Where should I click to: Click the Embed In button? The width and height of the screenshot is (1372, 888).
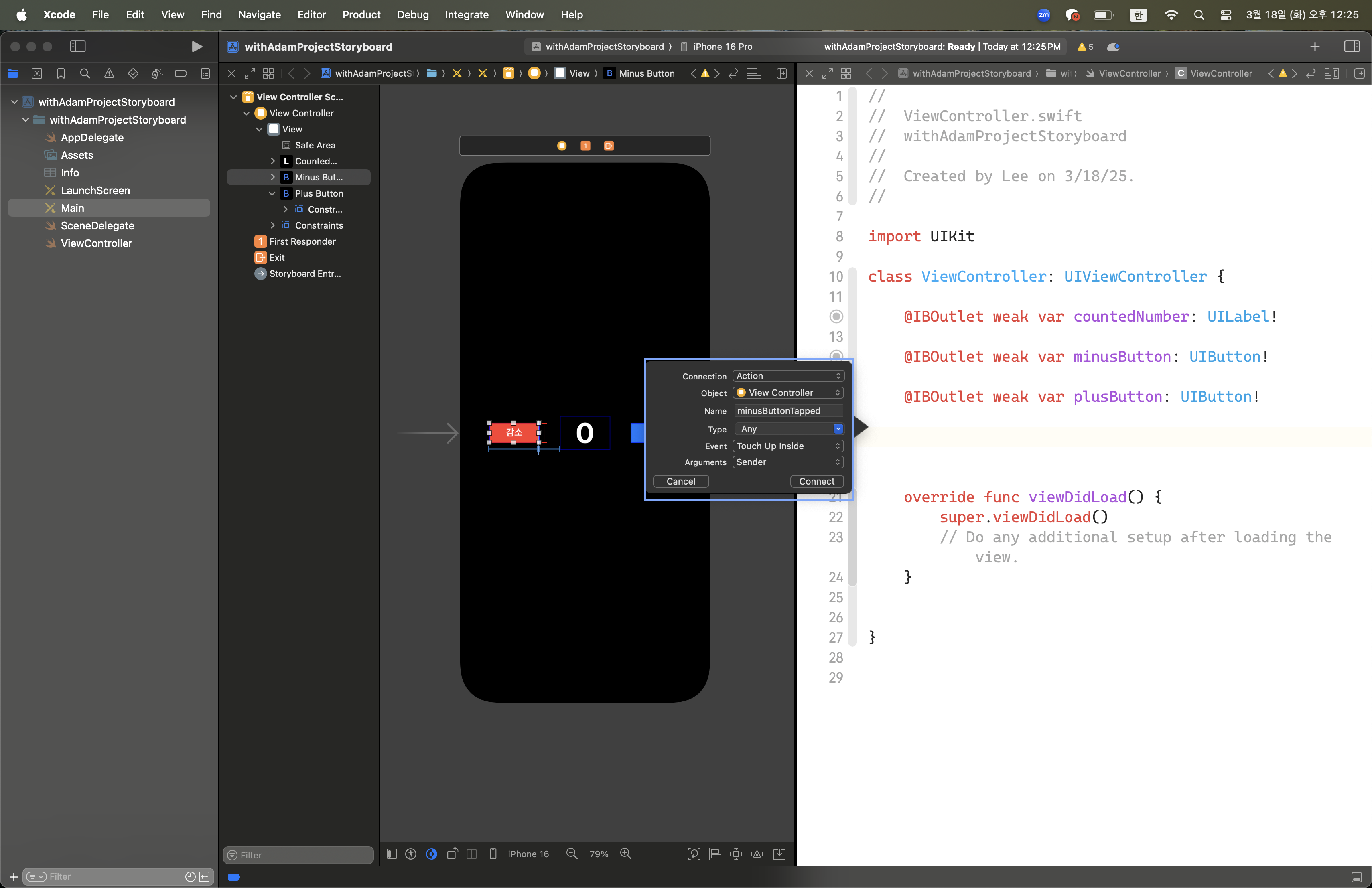(x=779, y=854)
